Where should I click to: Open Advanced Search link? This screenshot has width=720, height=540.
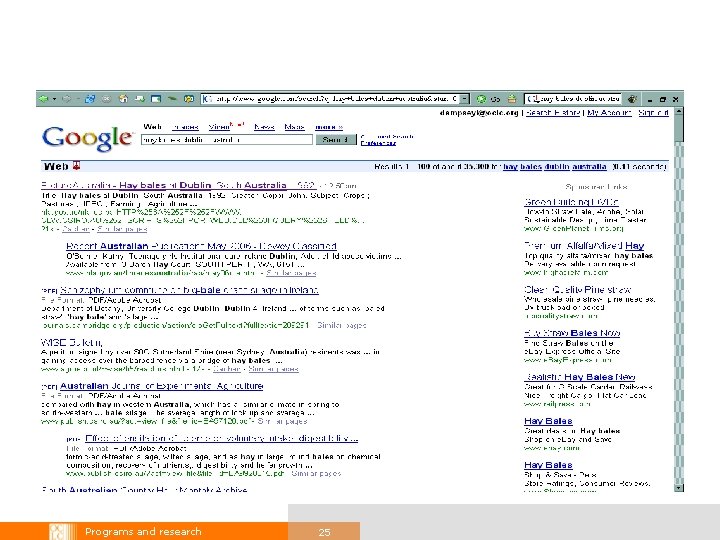[387, 136]
